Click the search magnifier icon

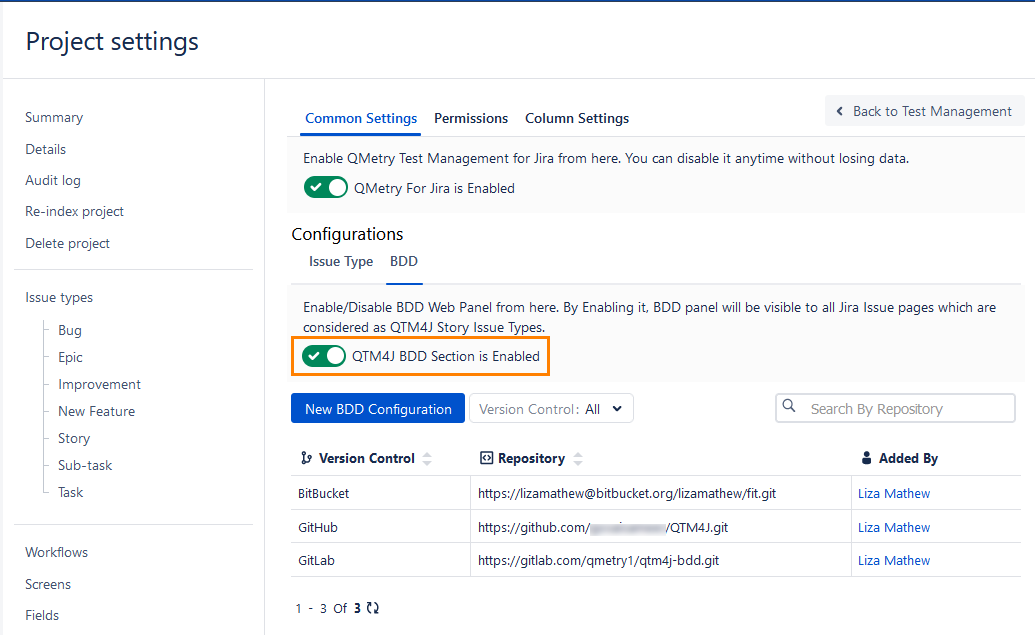[789, 405]
